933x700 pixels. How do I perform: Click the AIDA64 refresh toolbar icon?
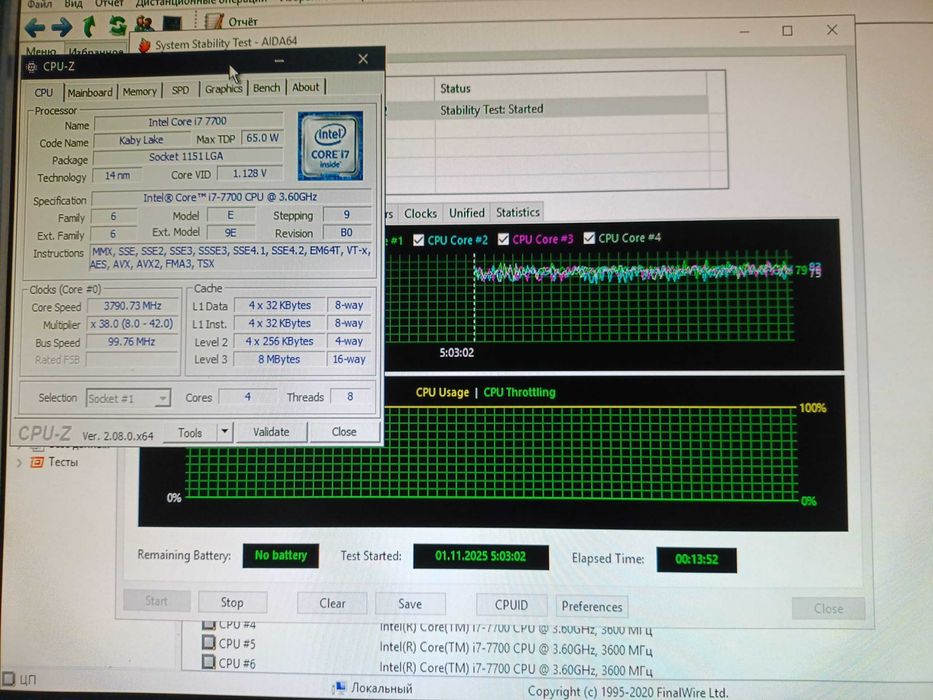pos(117,26)
